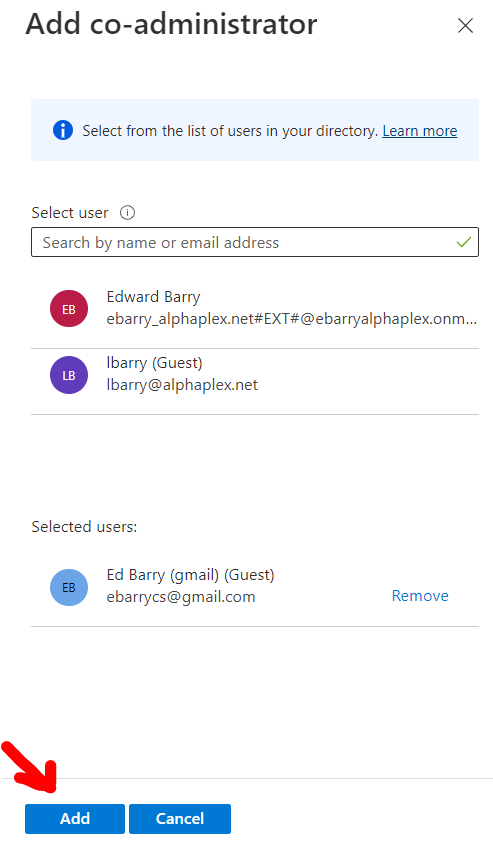493x848 pixels.
Task: Click the light blue EB avatar
Action: point(69,587)
